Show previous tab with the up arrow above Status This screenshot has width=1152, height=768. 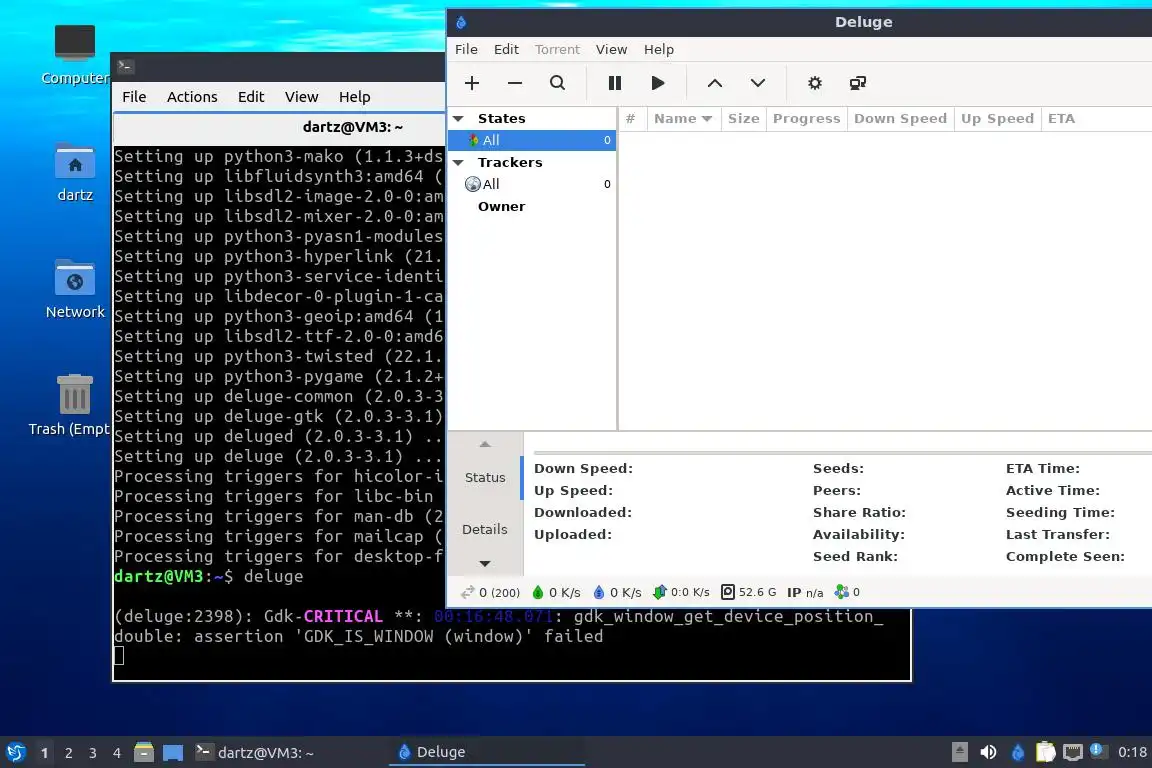[485, 444]
